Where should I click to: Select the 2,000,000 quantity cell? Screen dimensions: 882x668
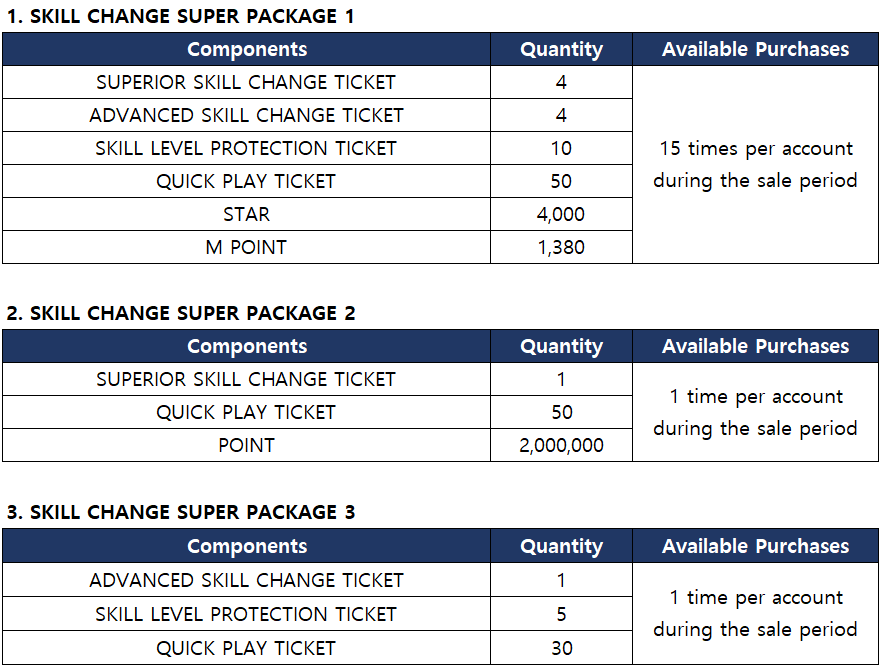[561, 445]
